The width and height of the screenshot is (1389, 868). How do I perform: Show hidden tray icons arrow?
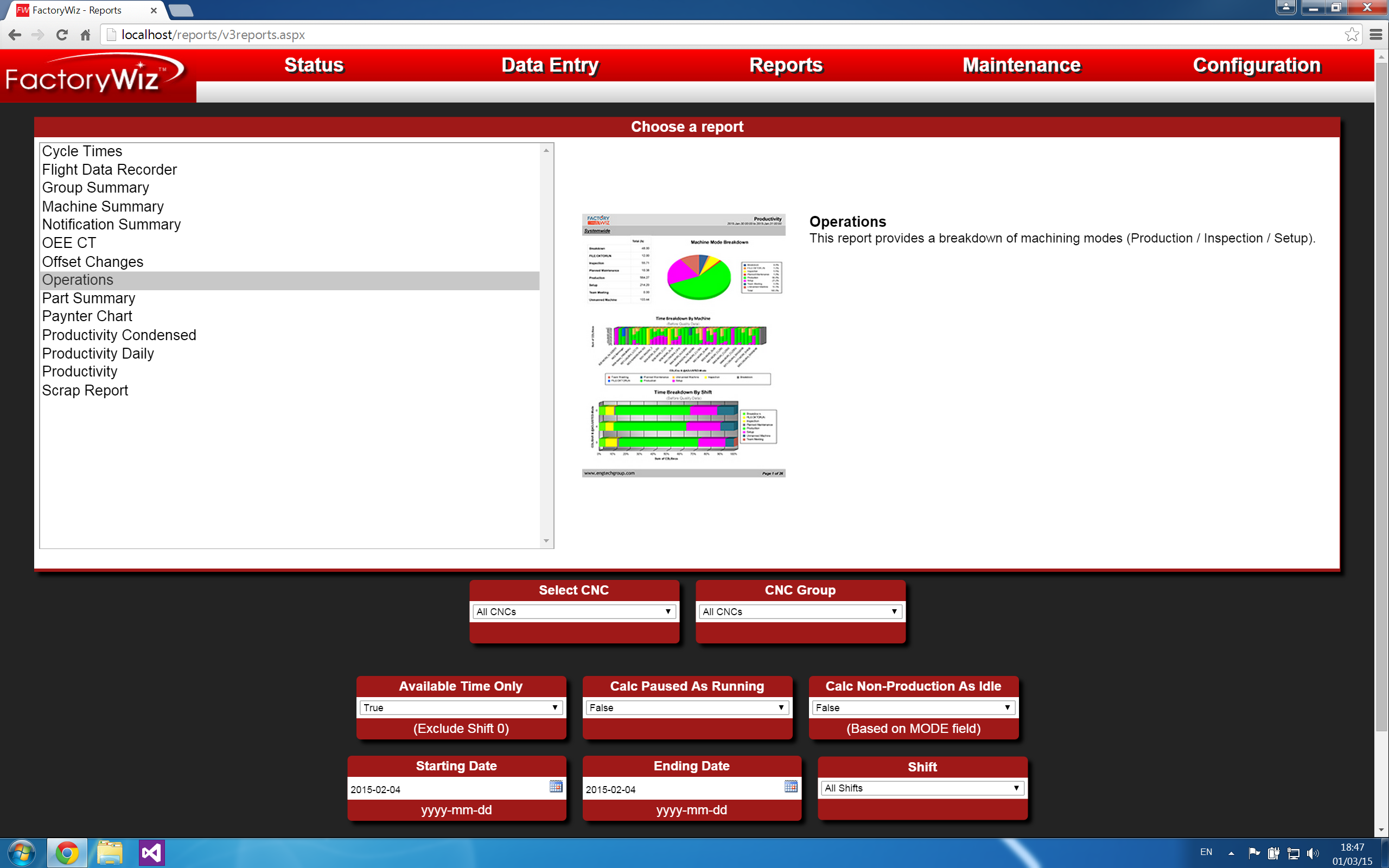[1231, 853]
